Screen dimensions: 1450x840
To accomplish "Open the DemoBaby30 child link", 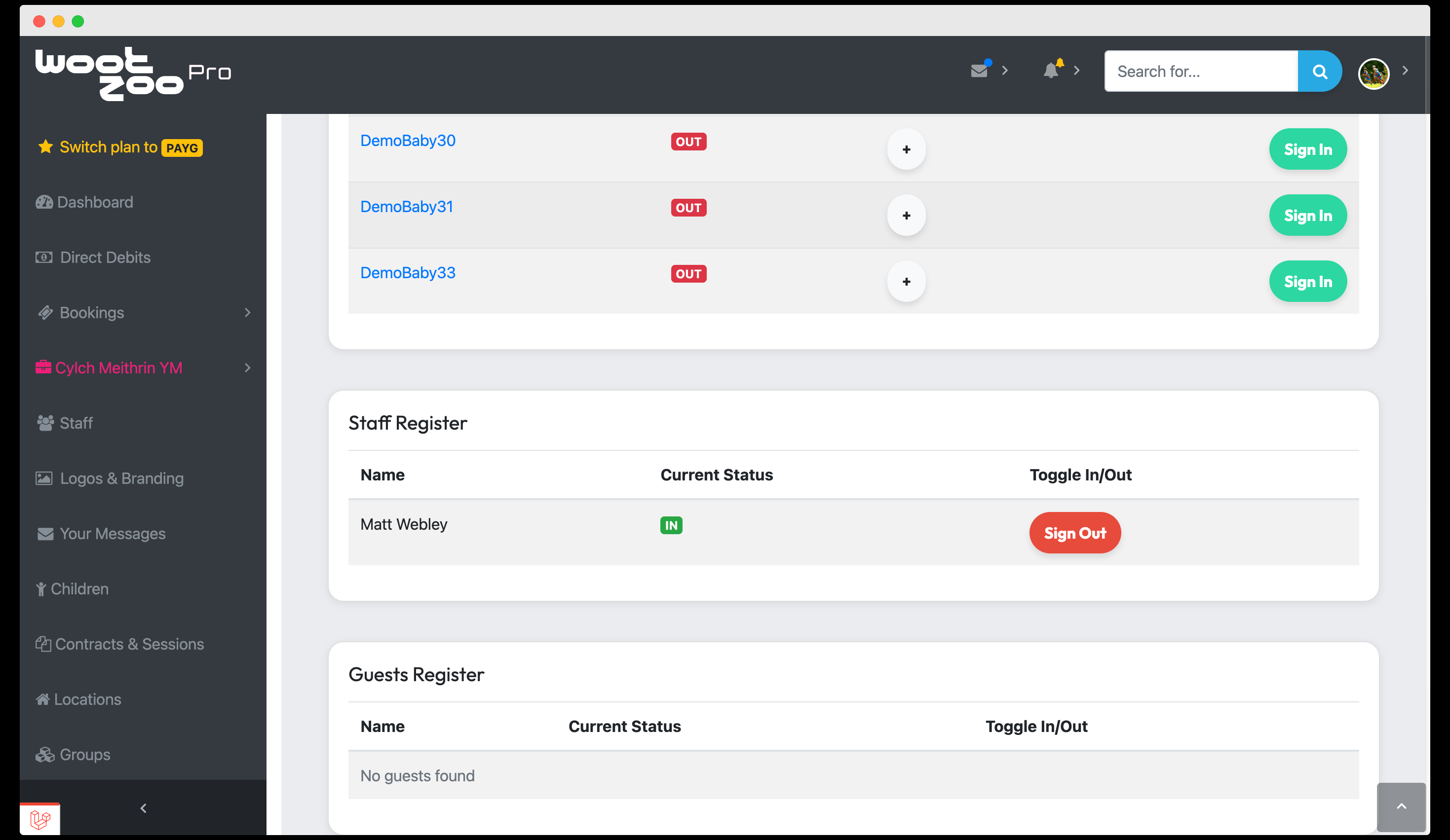I will (x=407, y=141).
